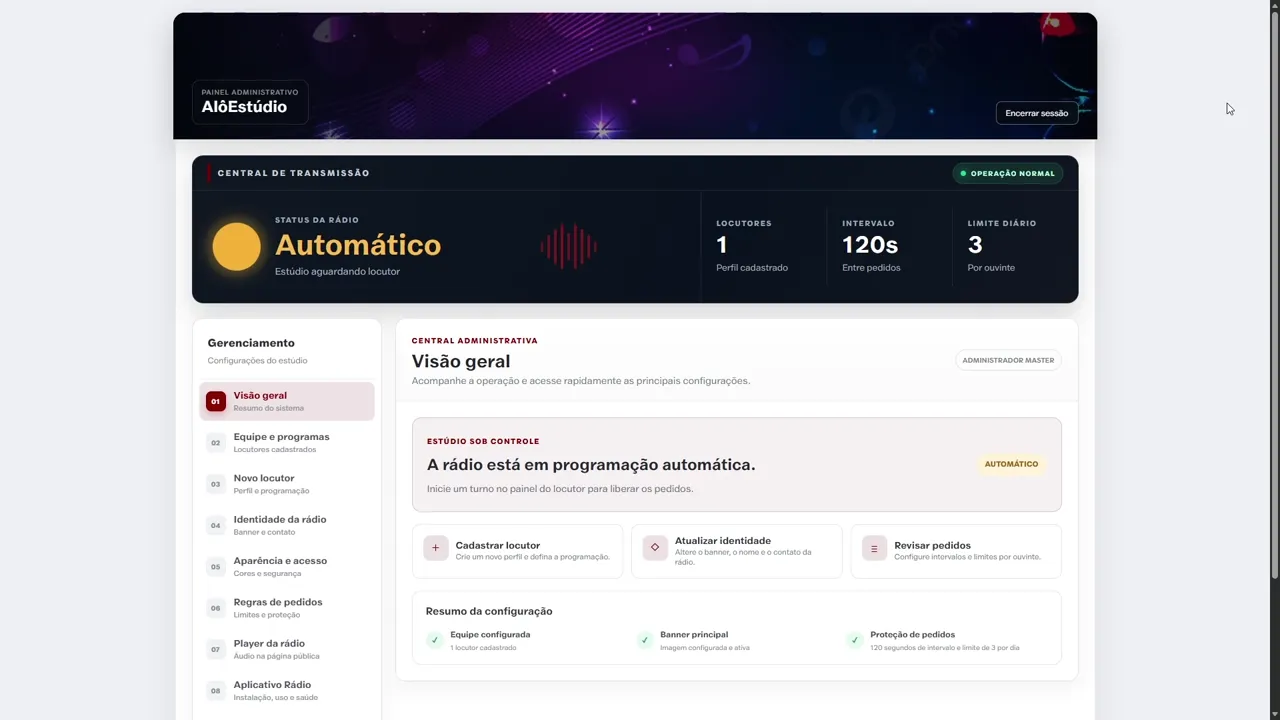Open Identidade da rádio settings
The height and width of the screenshot is (720, 1280).
287,525
